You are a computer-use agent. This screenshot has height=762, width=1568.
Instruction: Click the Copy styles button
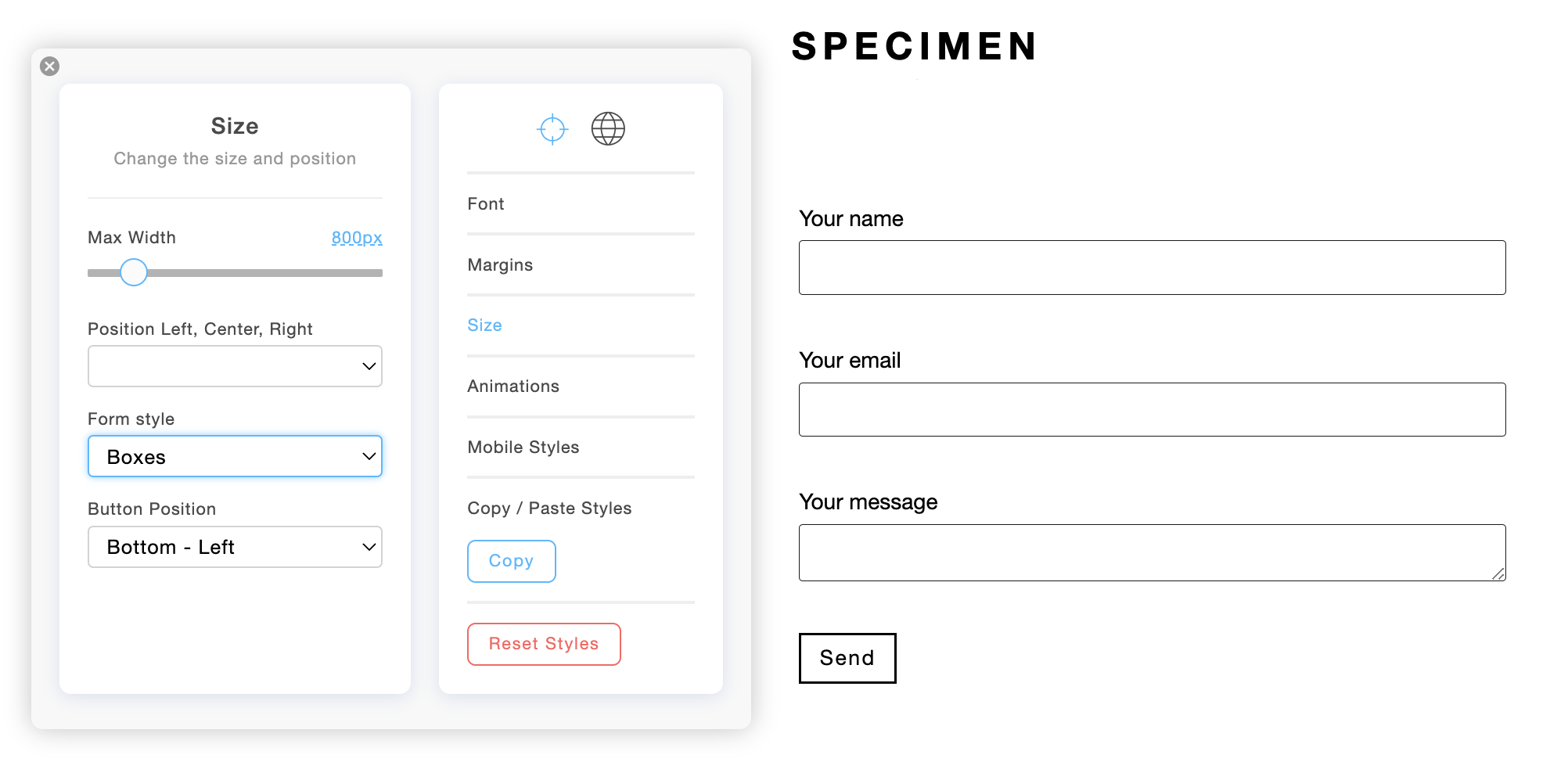tap(512, 561)
